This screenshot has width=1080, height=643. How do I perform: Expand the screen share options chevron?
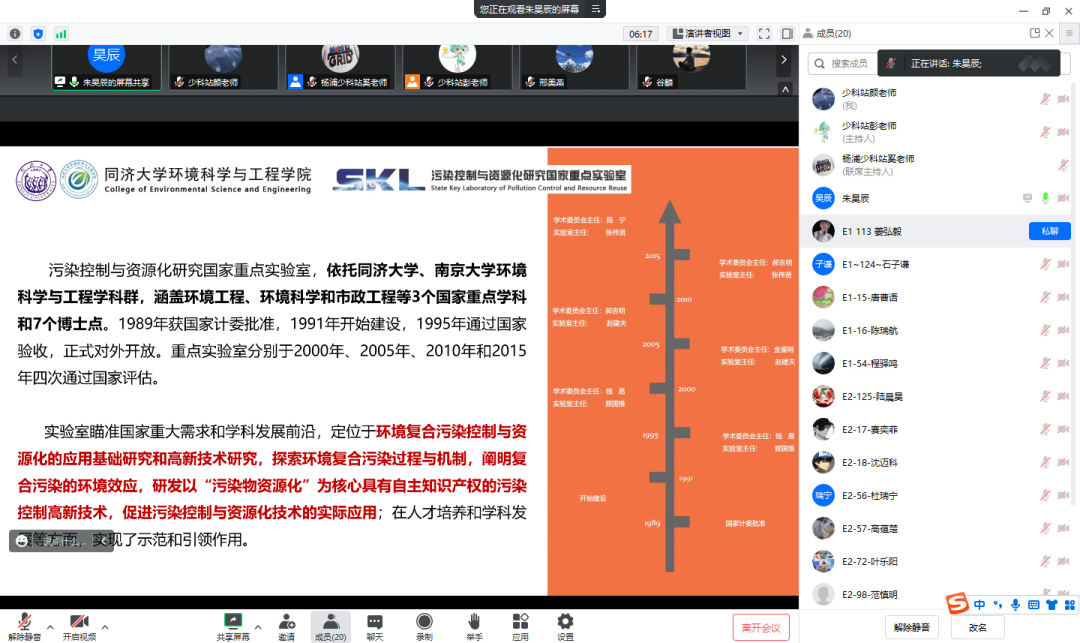[x=258, y=627]
